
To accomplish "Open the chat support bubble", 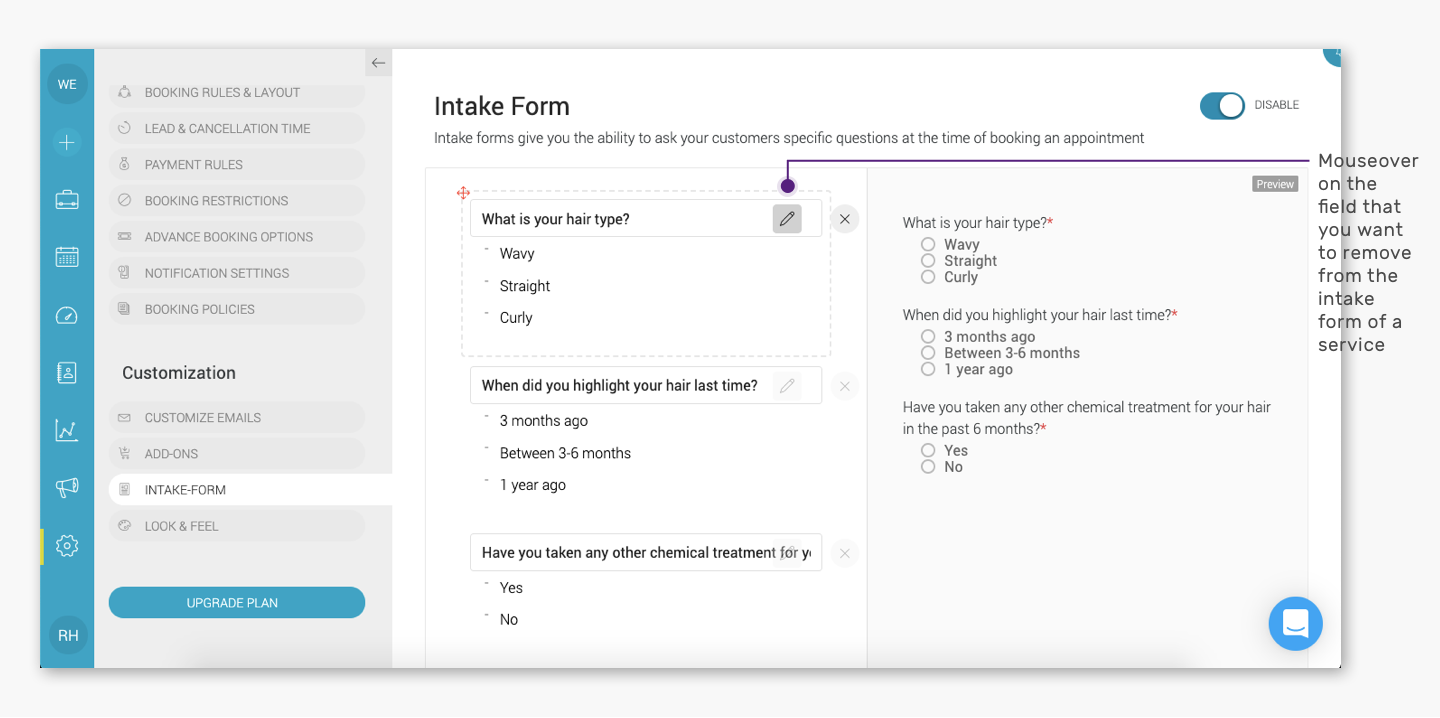I will 1295,624.
